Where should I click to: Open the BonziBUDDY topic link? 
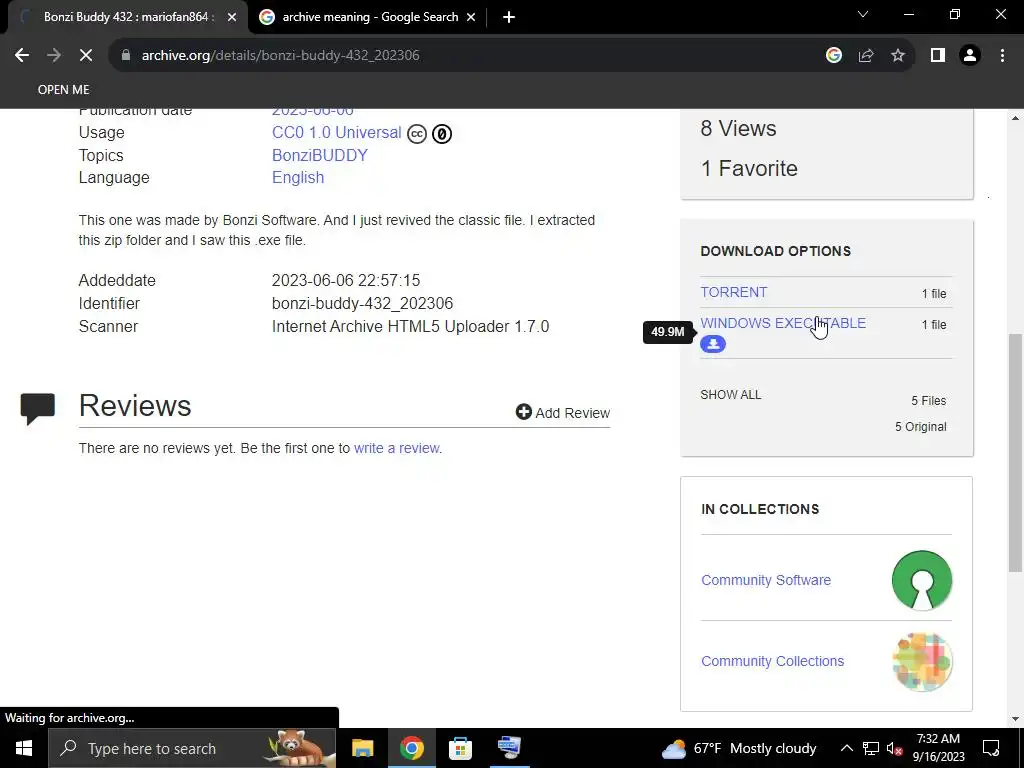pos(320,155)
